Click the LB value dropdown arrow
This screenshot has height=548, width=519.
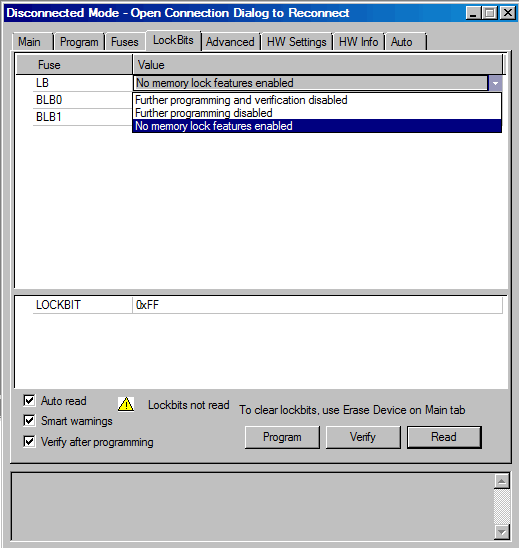point(495,83)
